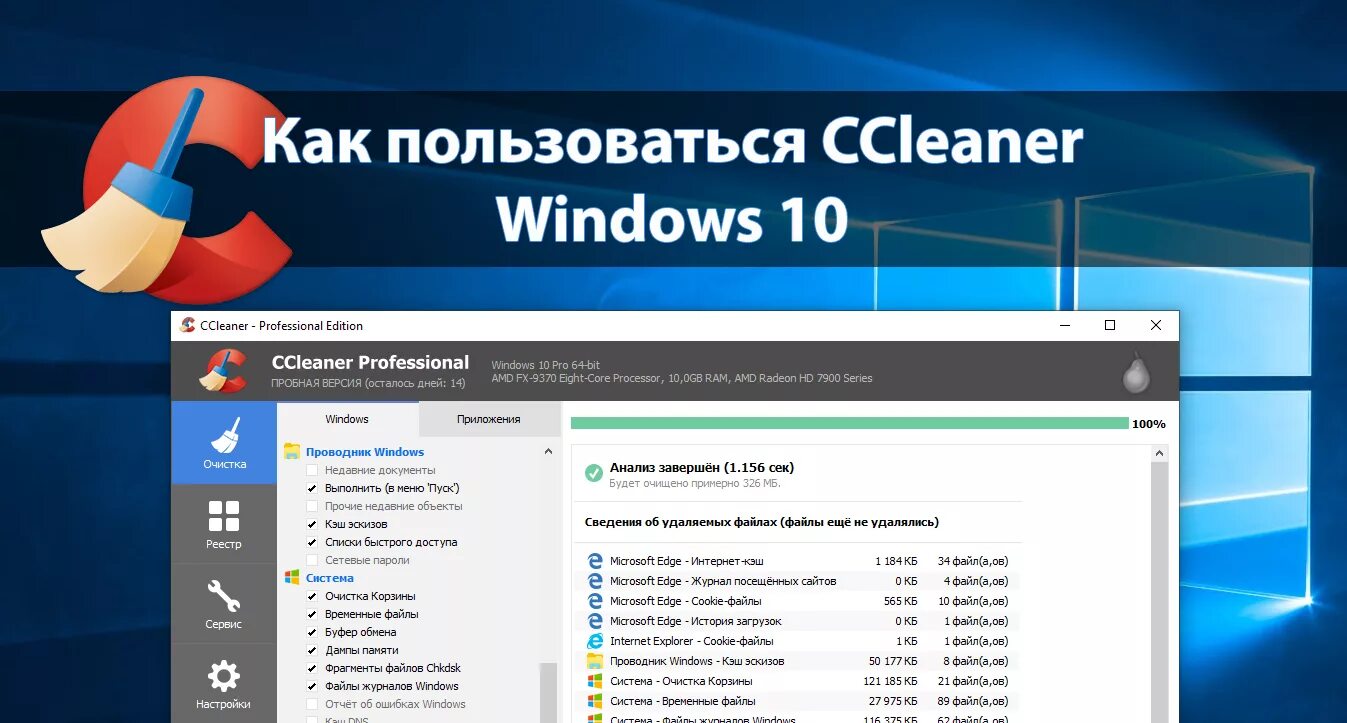Collapse the Проводник Windows group chevron
The height and width of the screenshot is (723, 1347).
pyautogui.click(x=548, y=452)
